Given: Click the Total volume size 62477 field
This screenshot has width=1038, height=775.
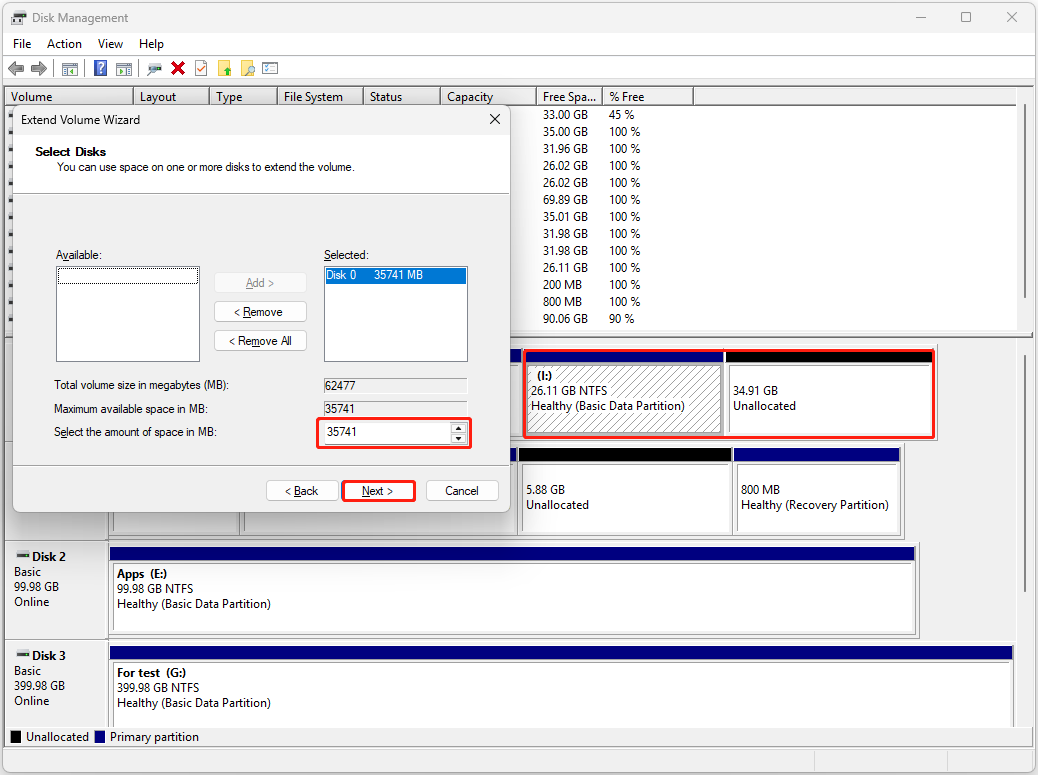Looking at the screenshot, I should coord(395,385).
